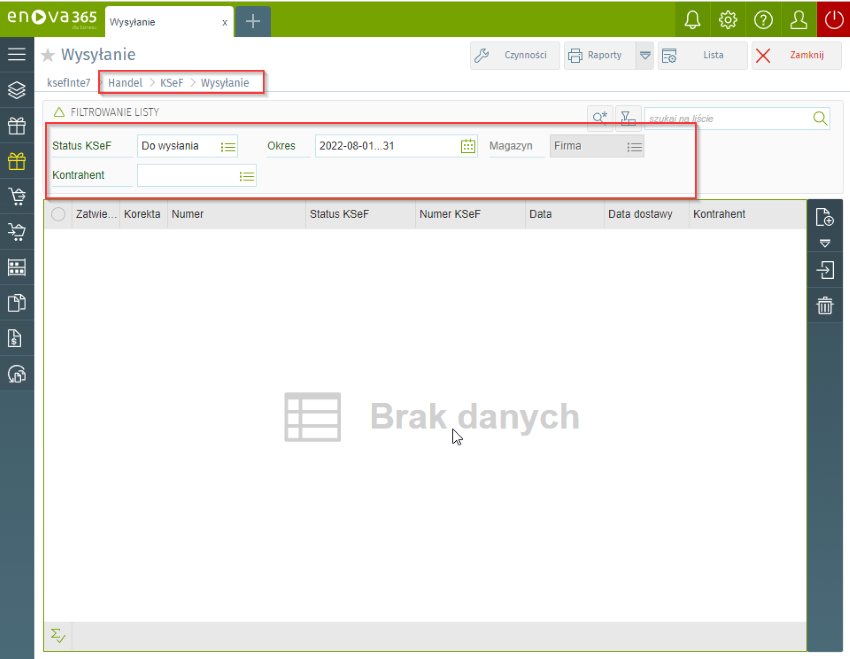Open the Status KSeF dropdown list
850x659 pixels.
(228, 147)
